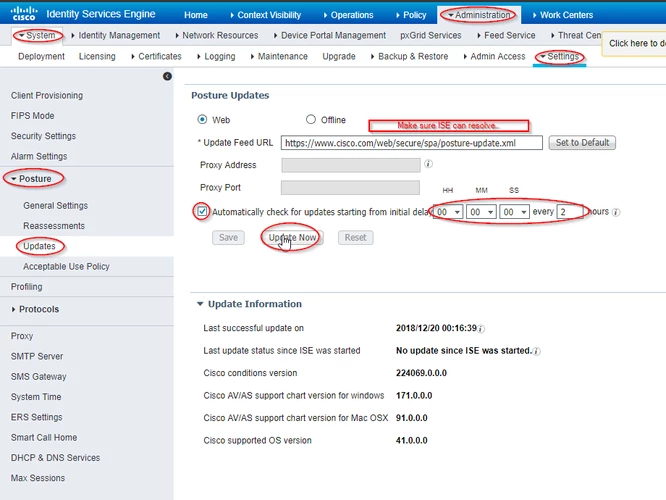
Task: Open Acceptable Use Policy
Action: [x=66, y=266]
